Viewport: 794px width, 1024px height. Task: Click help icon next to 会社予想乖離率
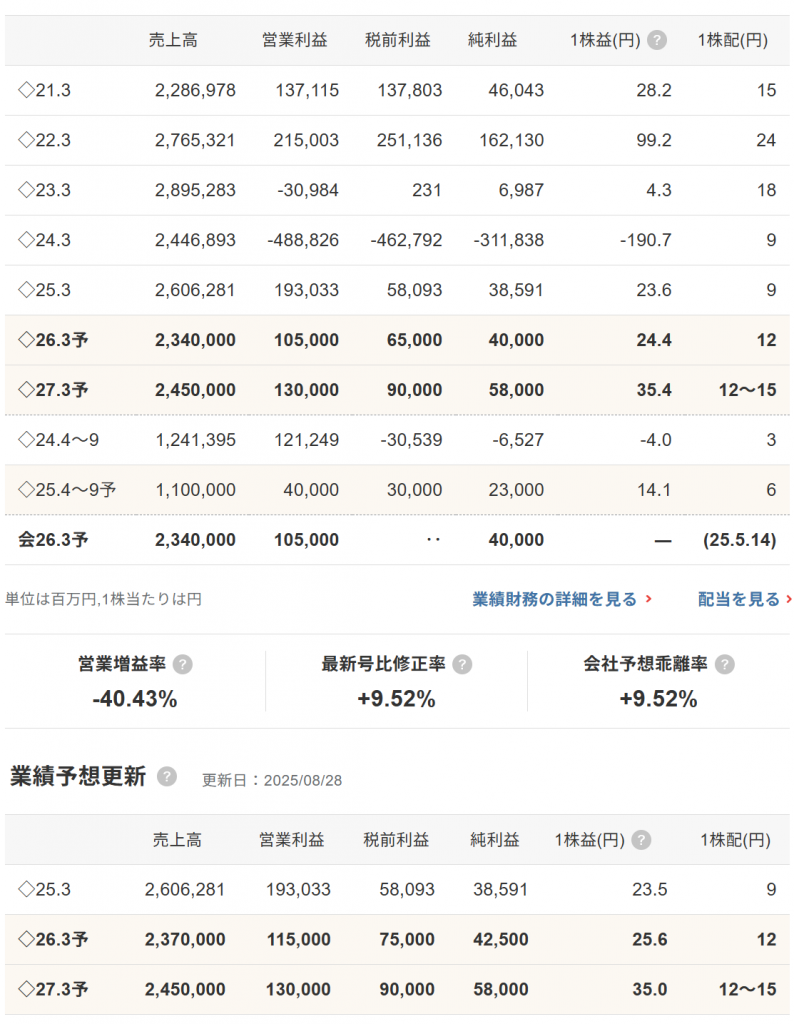click(725, 665)
